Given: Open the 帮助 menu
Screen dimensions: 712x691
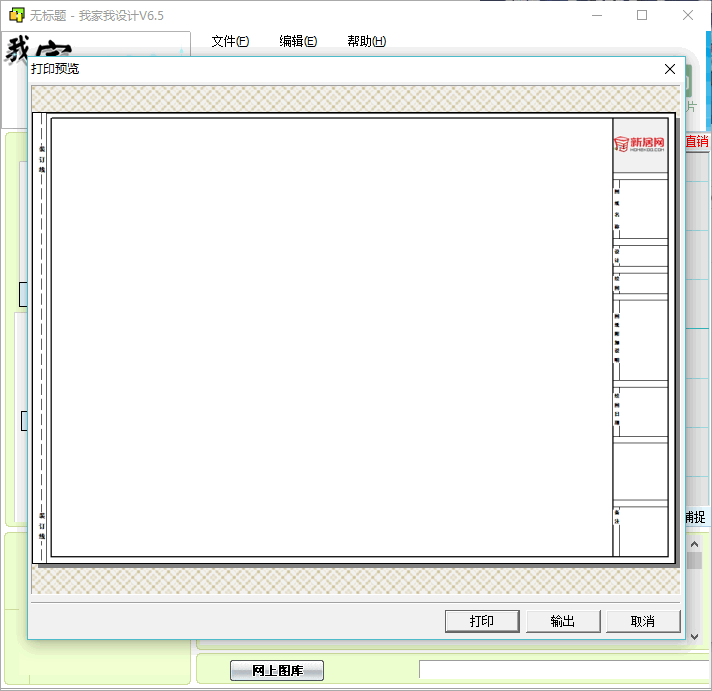Looking at the screenshot, I should [366, 41].
